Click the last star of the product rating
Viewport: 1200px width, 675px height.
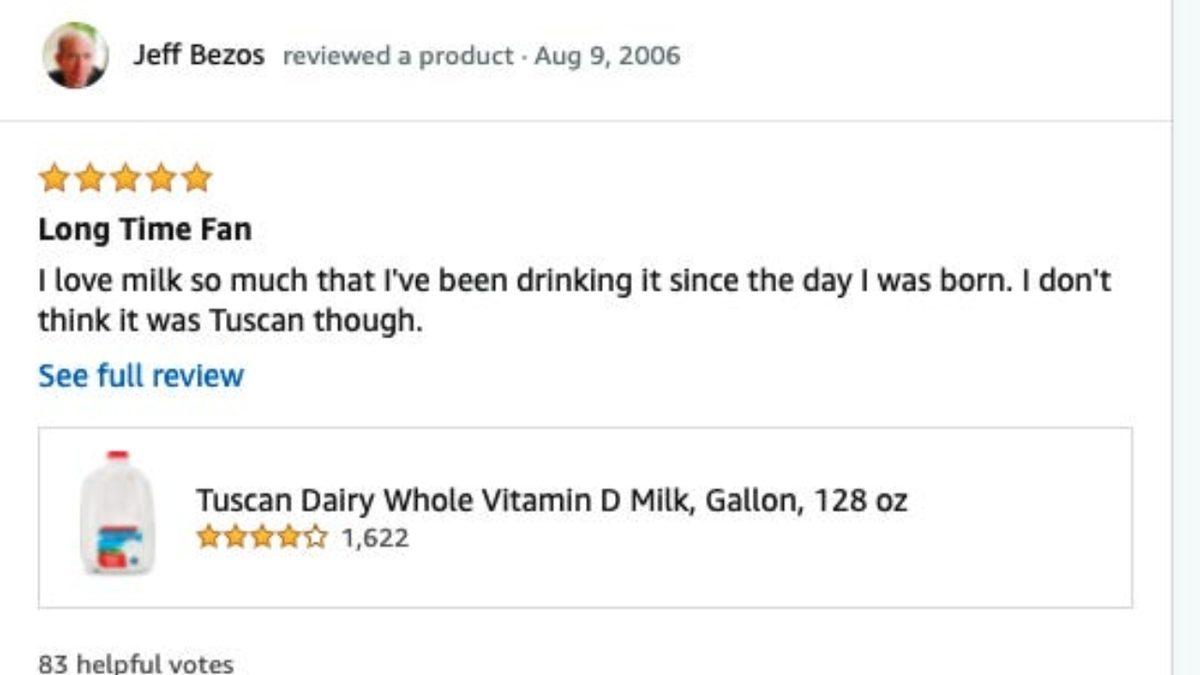(316, 538)
